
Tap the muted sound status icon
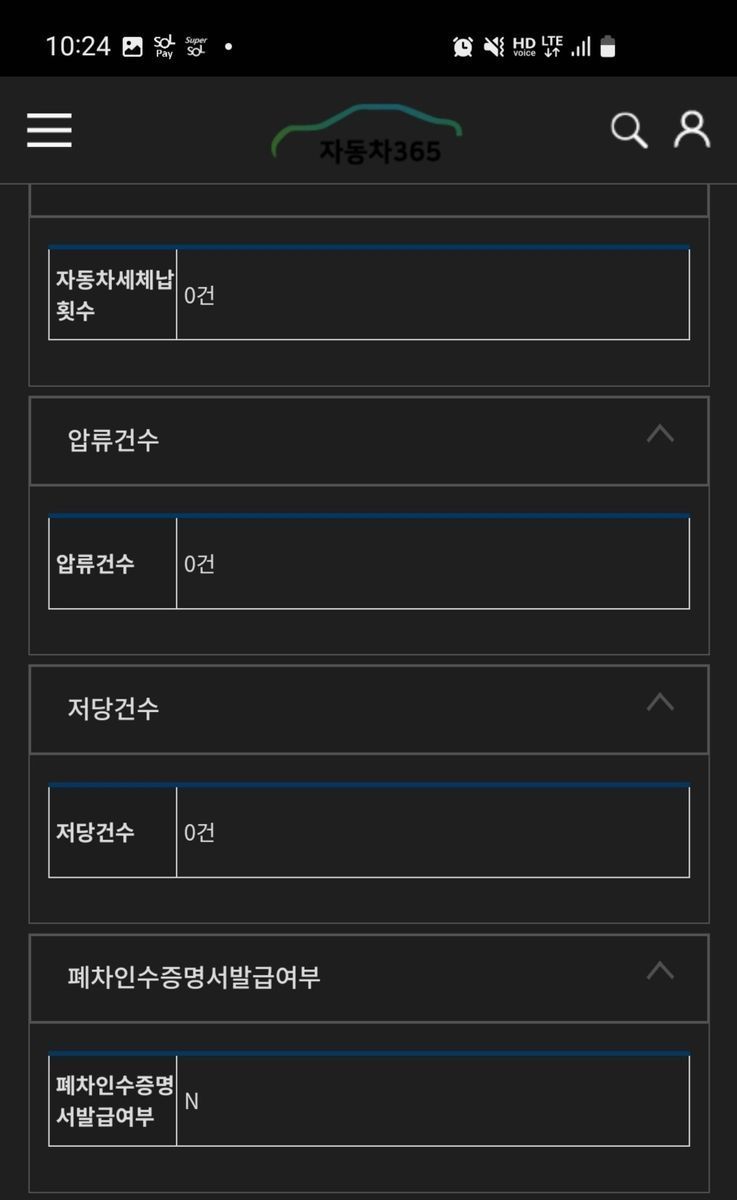click(x=494, y=46)
